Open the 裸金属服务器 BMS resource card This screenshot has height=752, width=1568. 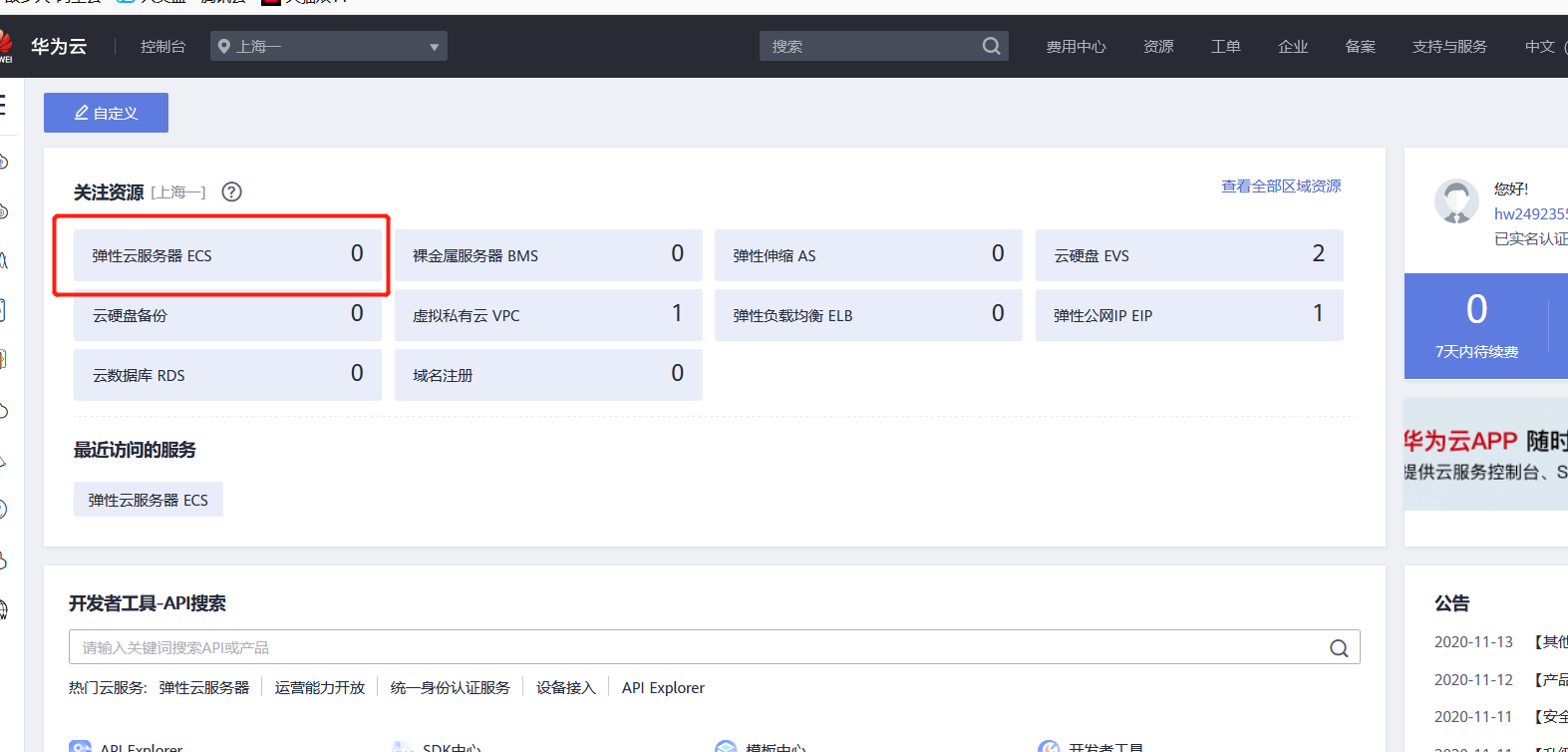pyautogui.click(x=548, y=255)
